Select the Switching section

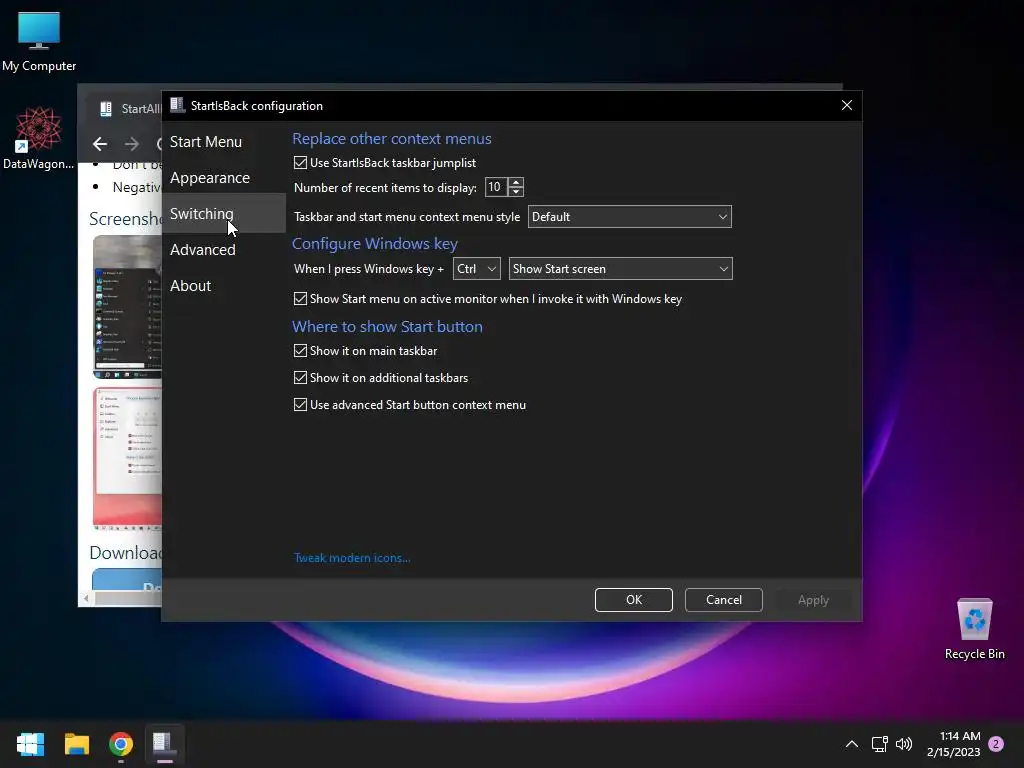tap(223, 214)
